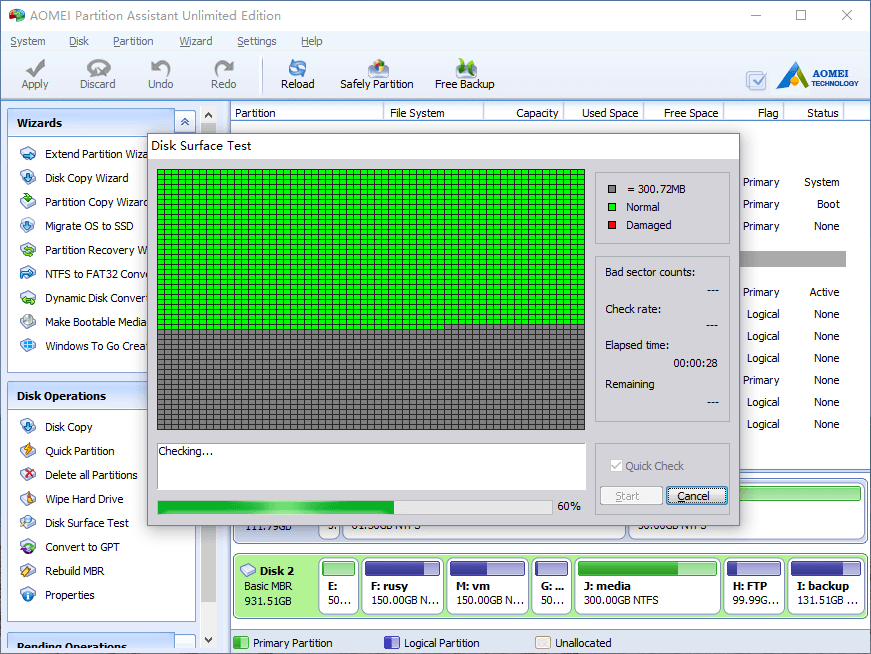Click the Migrate OS to SSD icon

coord(28,226)
